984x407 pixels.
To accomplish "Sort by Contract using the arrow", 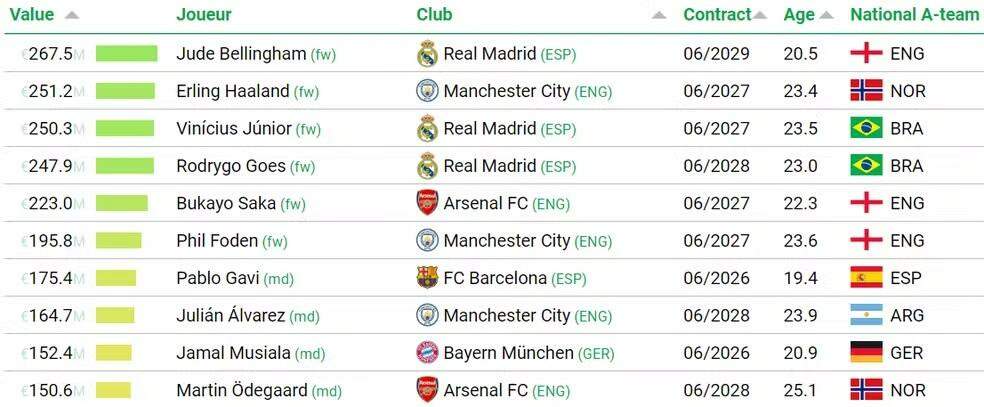I will point(760,16).
